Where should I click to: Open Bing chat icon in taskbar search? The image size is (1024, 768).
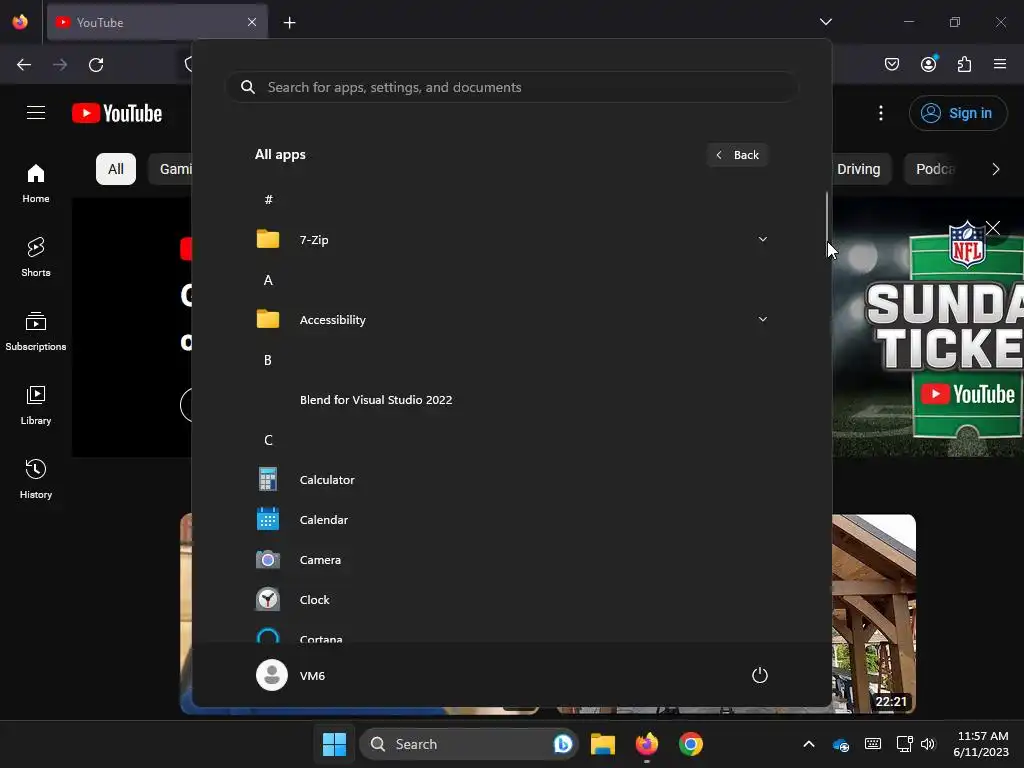pyautogui.click(x=562, y=744)
